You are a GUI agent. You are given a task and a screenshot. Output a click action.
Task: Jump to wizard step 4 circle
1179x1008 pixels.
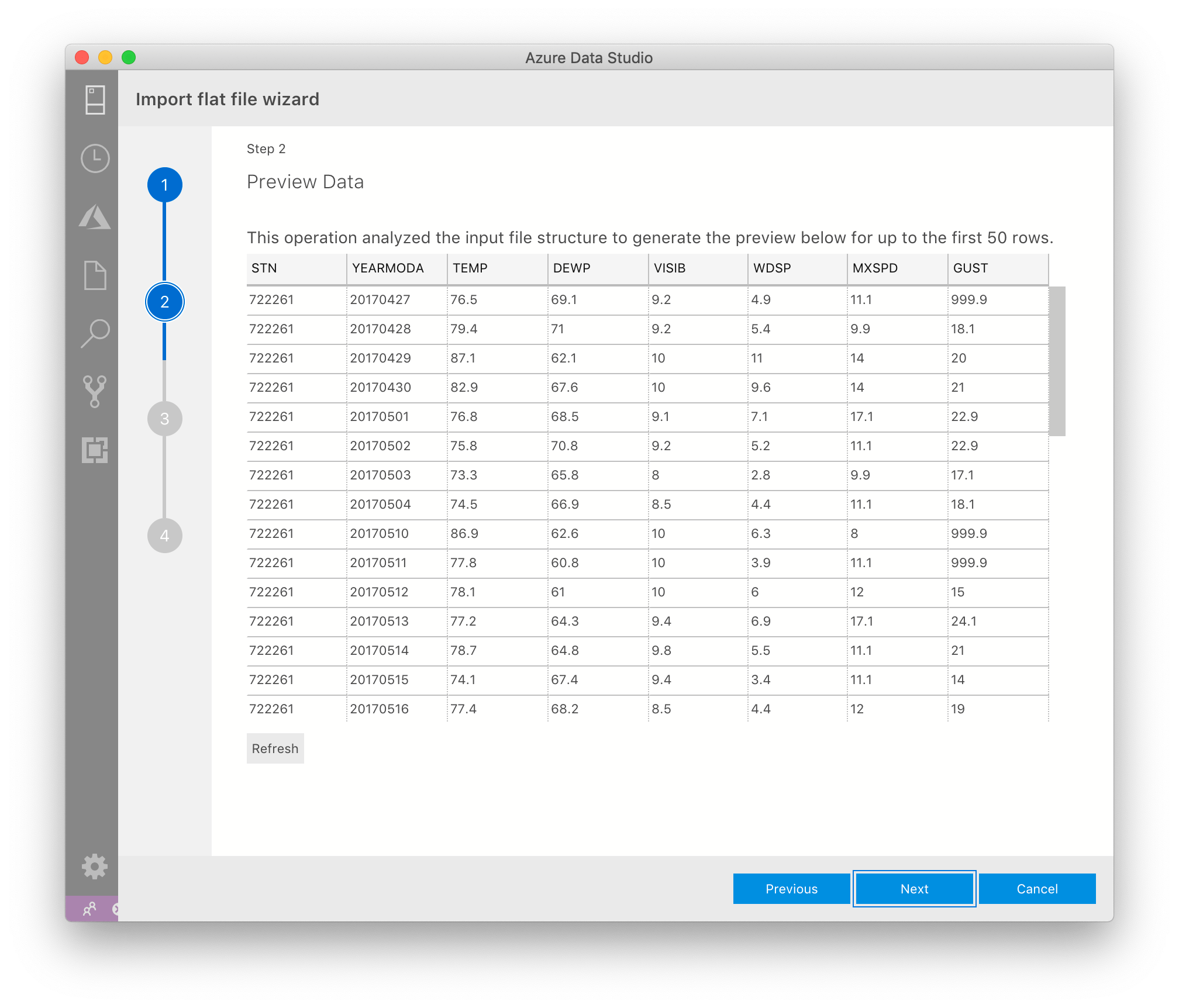click(165, 536)
